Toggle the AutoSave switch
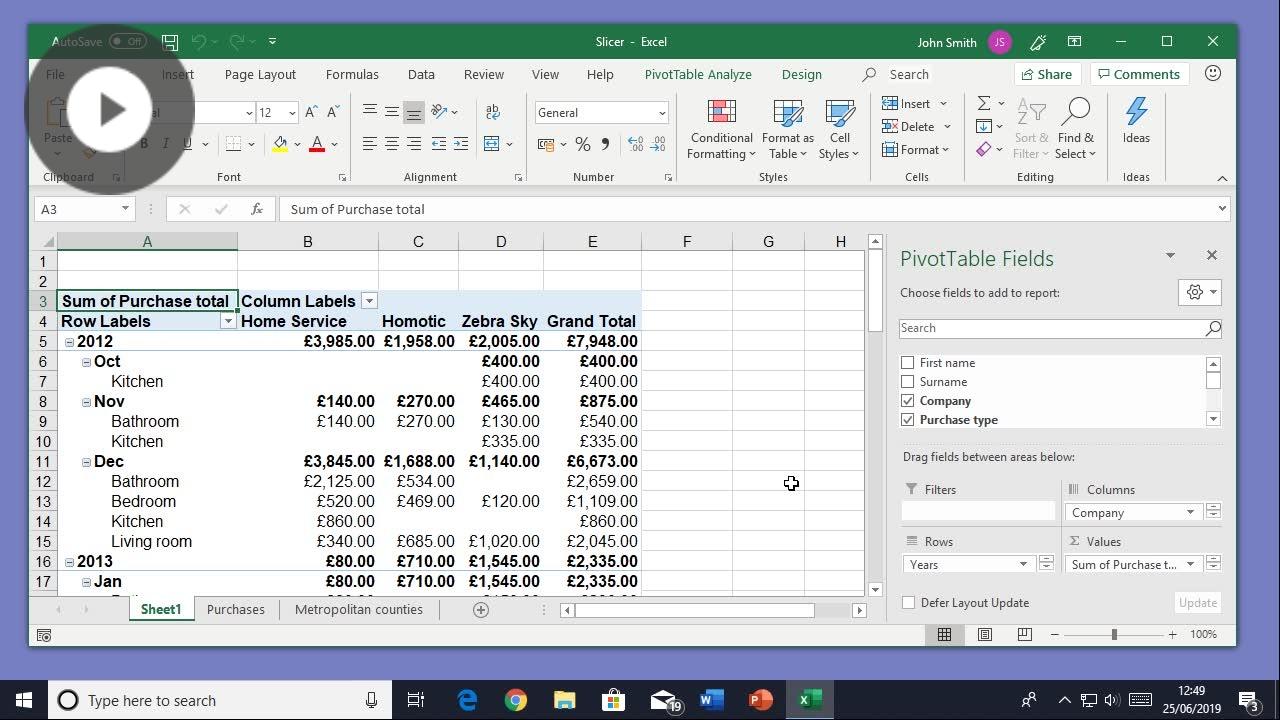Image resolution: width=1280 pixels, height=720 pixels. (128, 42)
